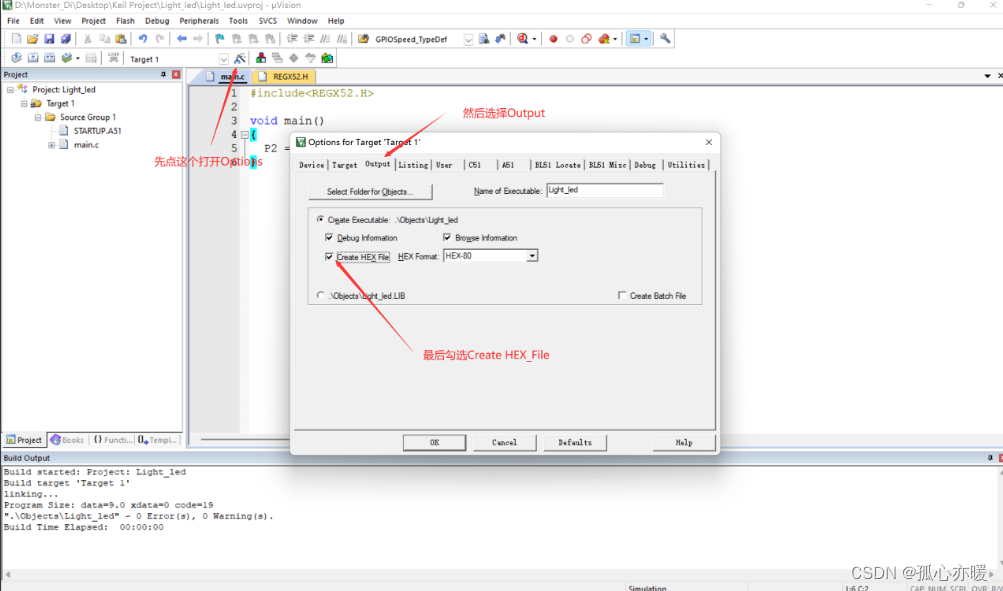Open the HEX Format HEX-80 dropdown
Image resolution: width=1003 pixels, height=591 pixels.
[532, 256]
